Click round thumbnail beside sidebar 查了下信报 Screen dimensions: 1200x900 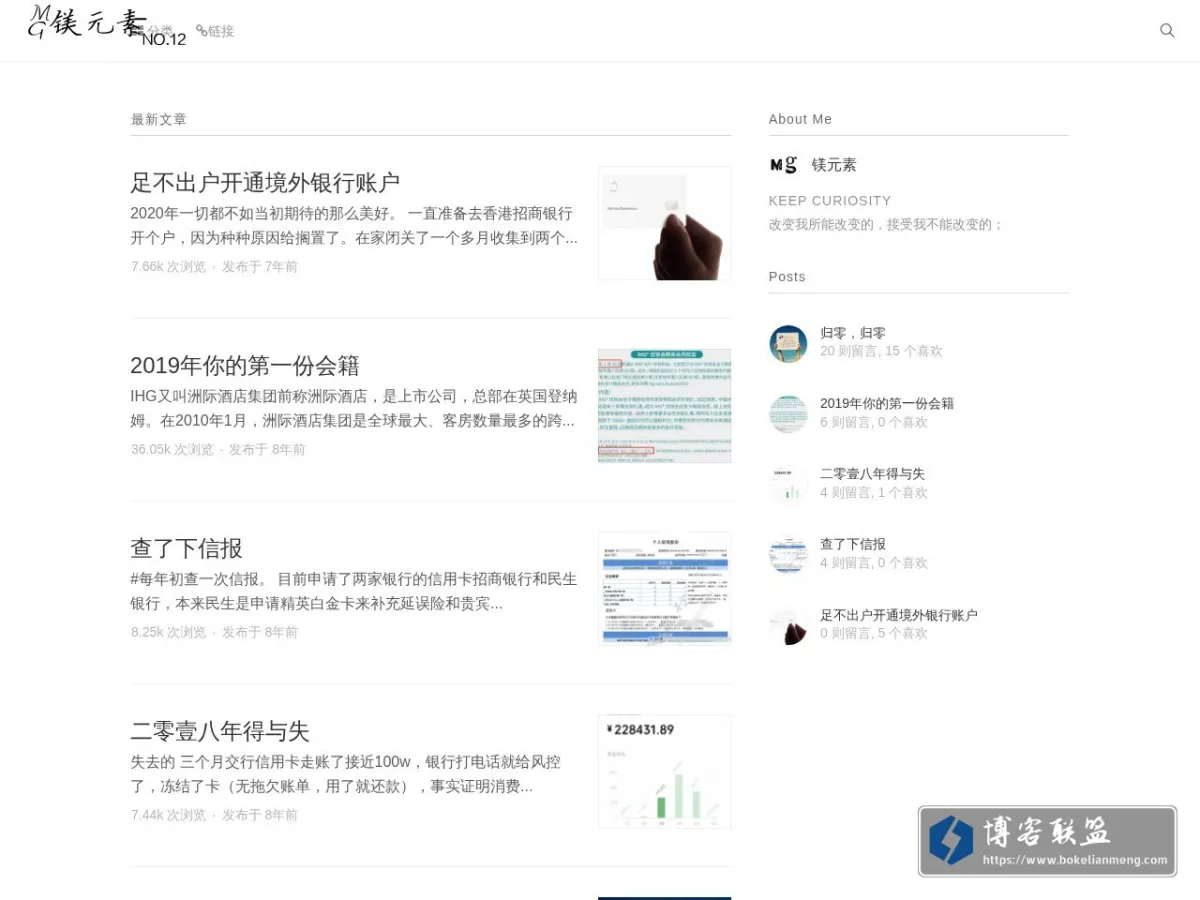(788, 555)
